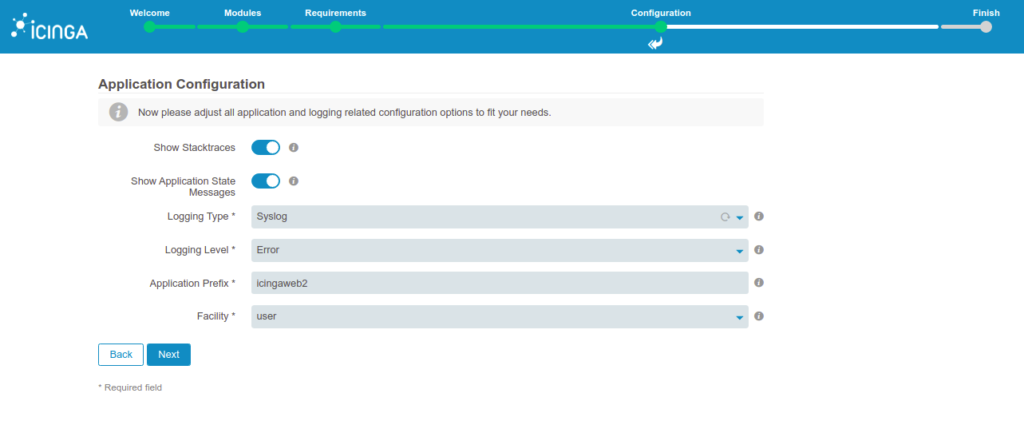Click info icon for Application Prefix
The height and width of the screenshot is (421, 1024).
coord(759,283)
